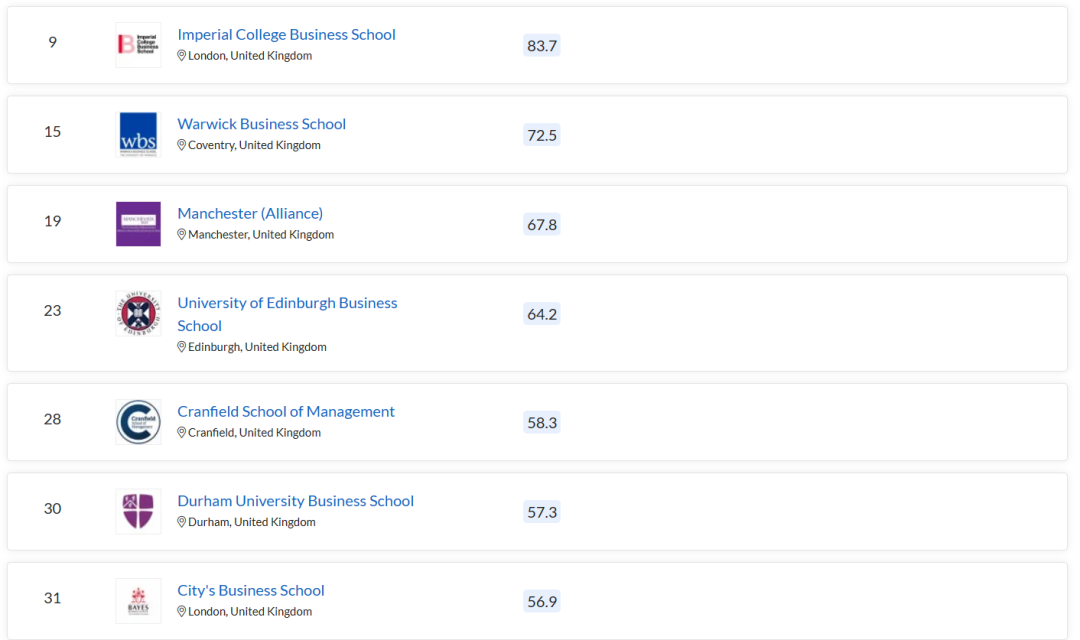Open the Warwick Business School link

click(262, 124)
